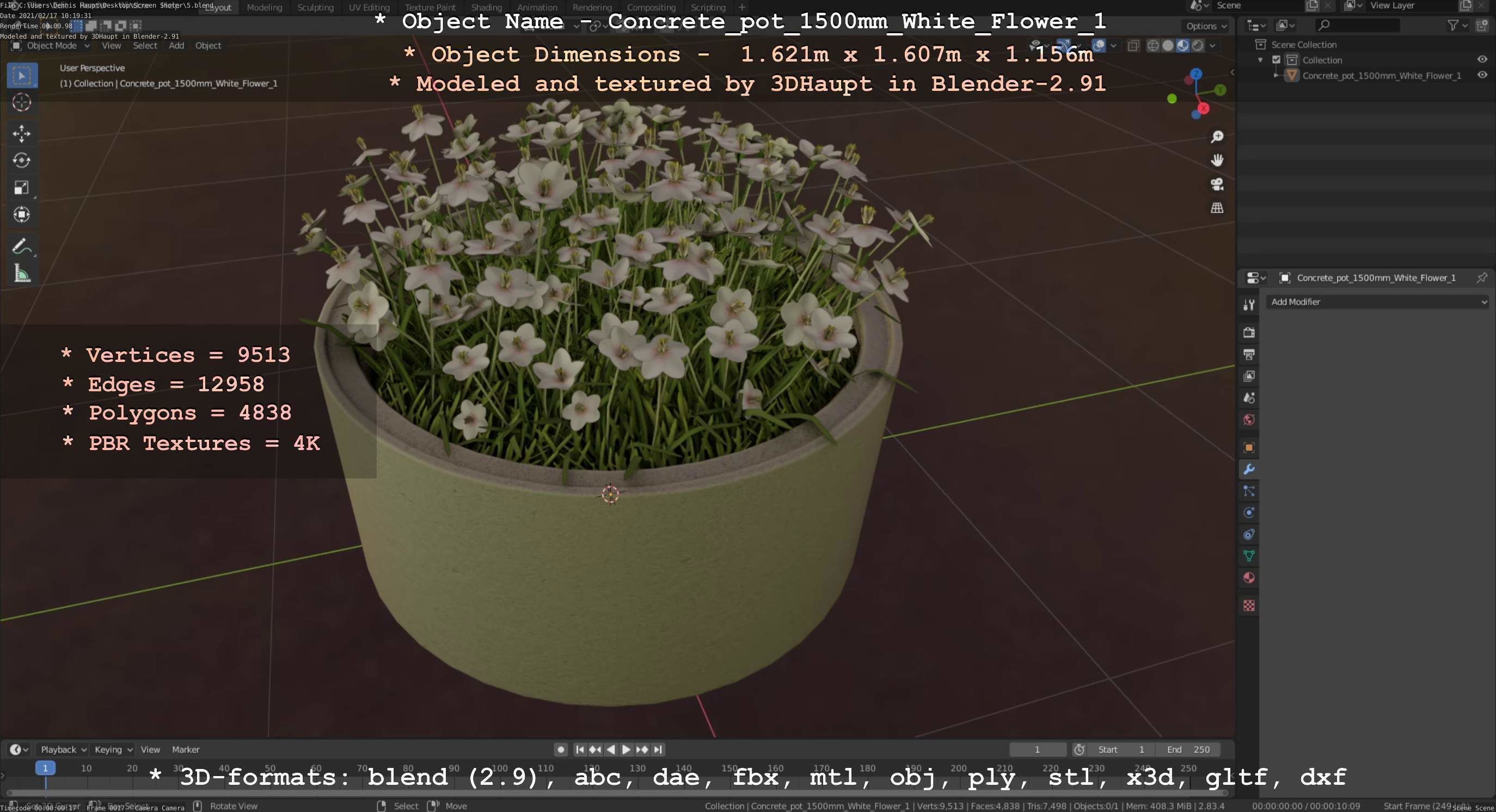This screenshot has height=812, width=1496.
Task: Open World properties tab
Action: pos(1249,420)
